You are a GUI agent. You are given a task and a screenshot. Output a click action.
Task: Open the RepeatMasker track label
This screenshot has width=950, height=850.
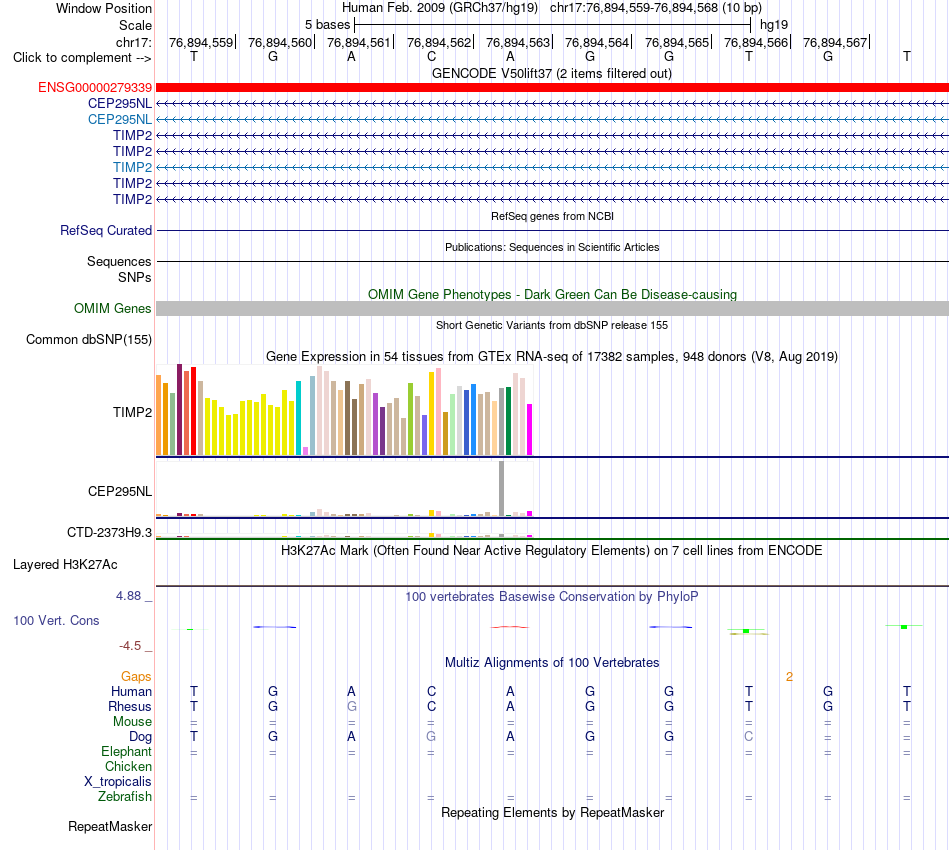click(110, 826)
